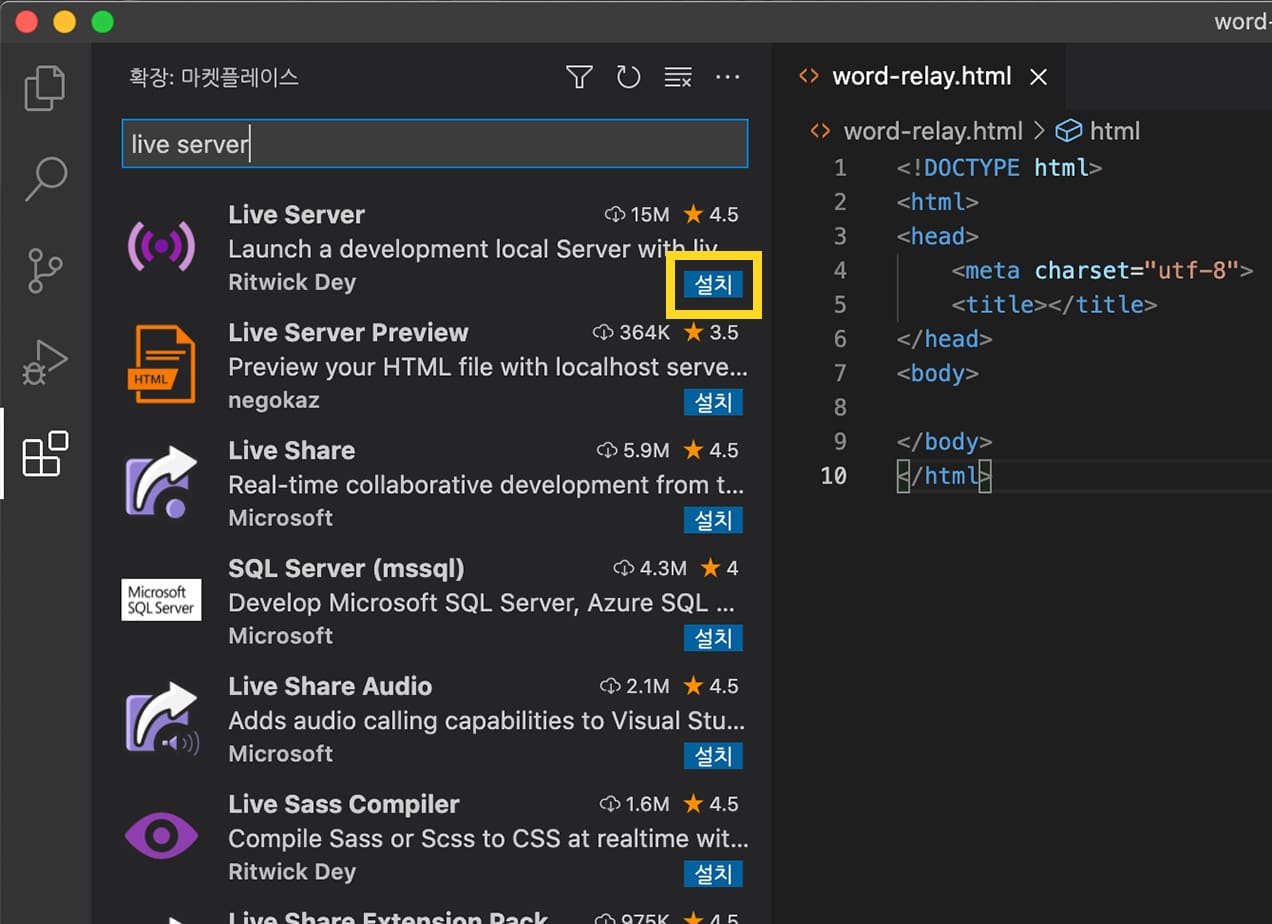The width and height of the screenshot is (1272, 924).
Task: Click the live server search field
Action: pyautogui.click(x=435, y=143)
